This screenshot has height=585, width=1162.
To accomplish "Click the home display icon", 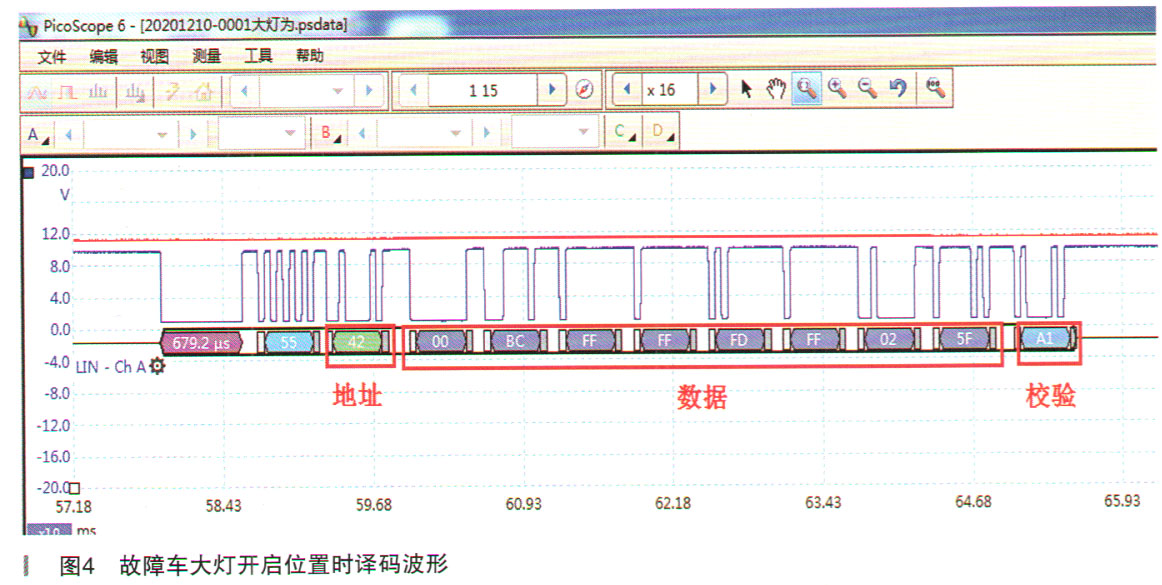I will 202,90.
